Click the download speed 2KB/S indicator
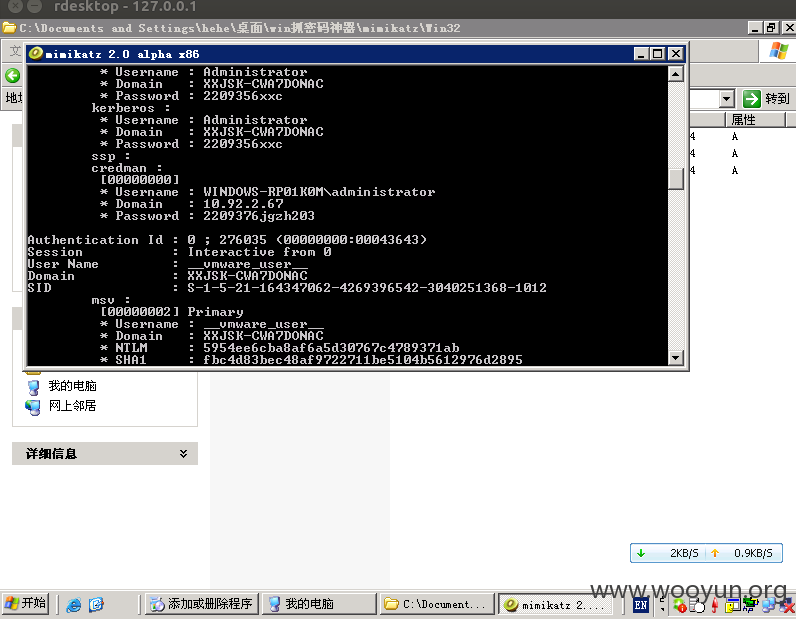The width and height of the screenshot is (796, 619). (x=669, y=553)
